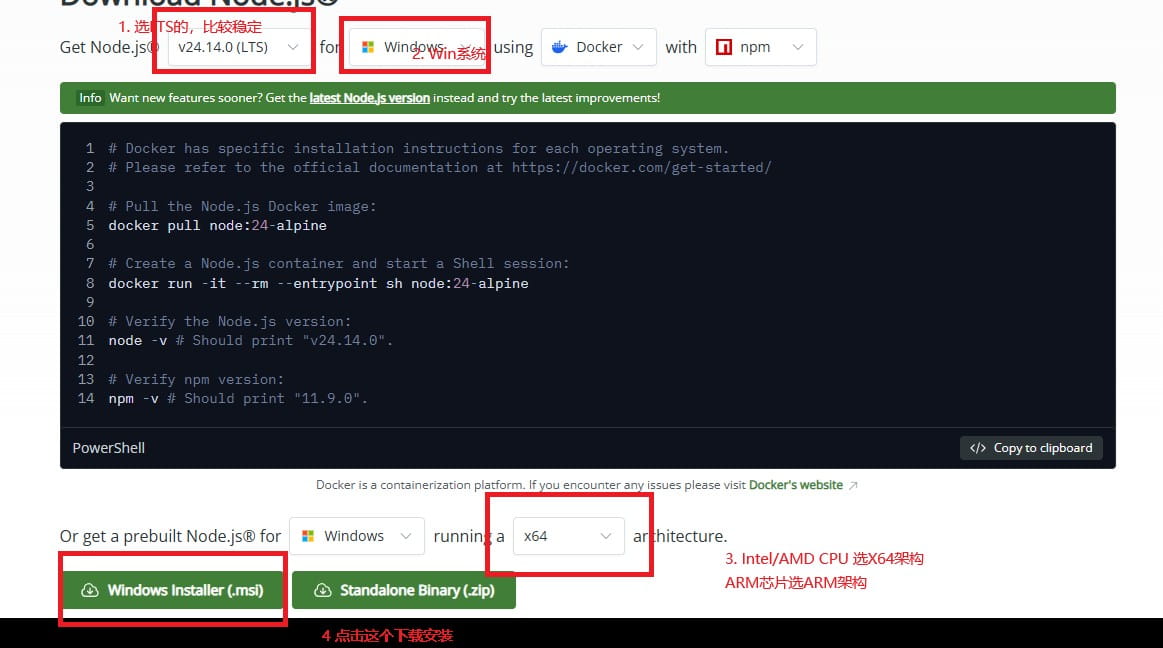The width and height of the screenshot is (1163, 648).
Task: Click download icon on Standalone Binary button
Action: [323, 590]
